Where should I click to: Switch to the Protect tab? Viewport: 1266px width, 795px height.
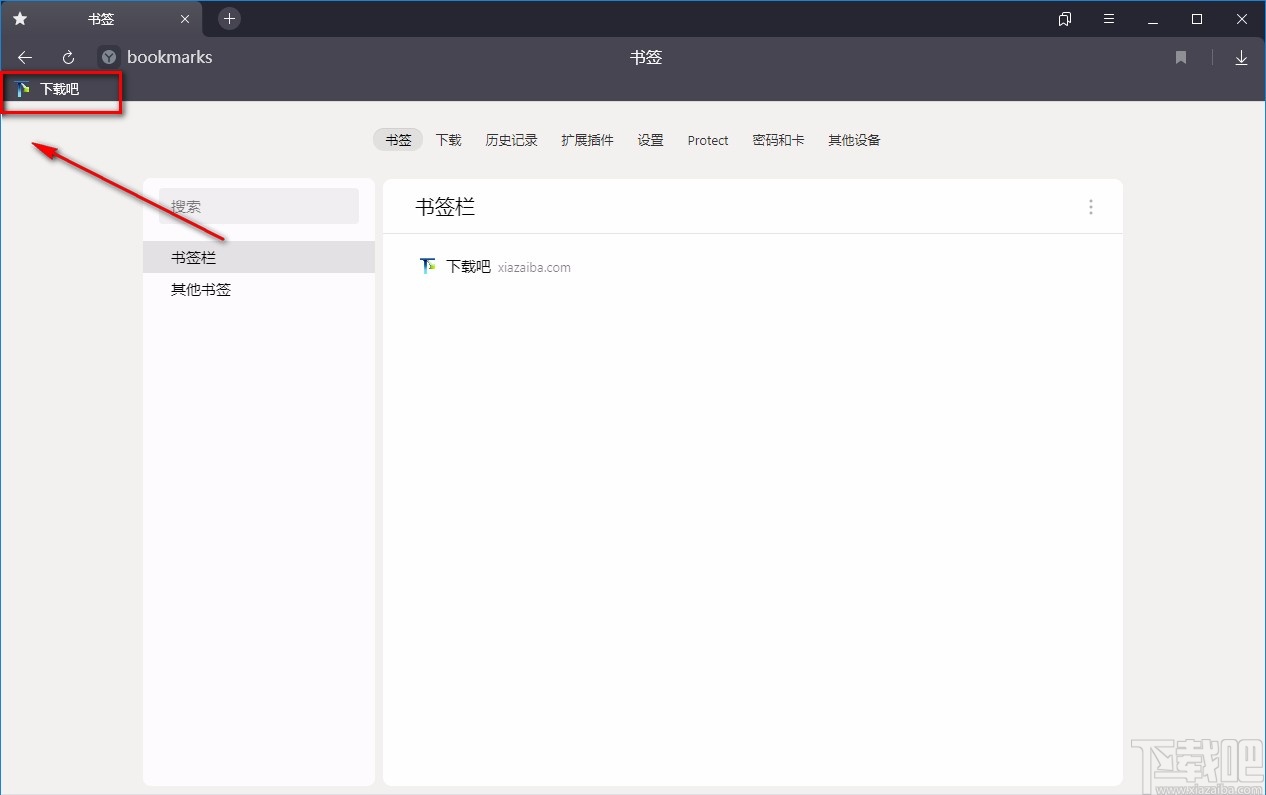pyautogui.click(x=707, y=140)
